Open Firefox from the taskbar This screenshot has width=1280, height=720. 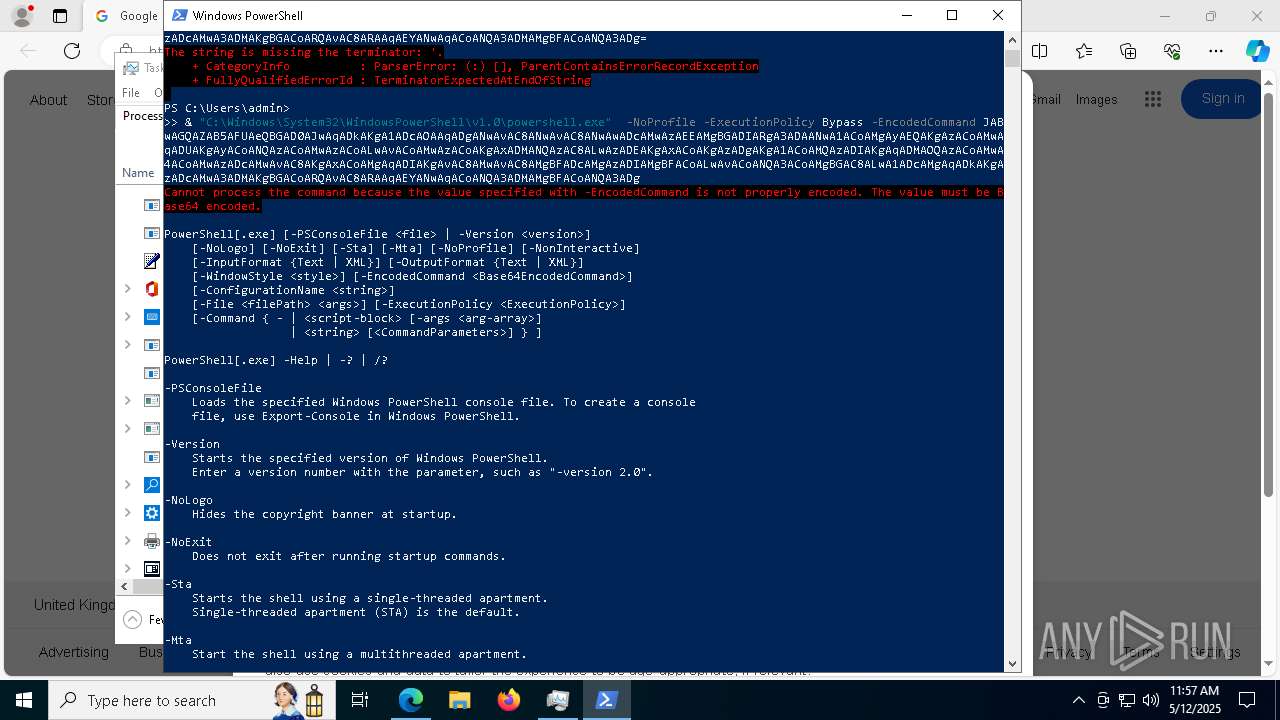[509, 700]
